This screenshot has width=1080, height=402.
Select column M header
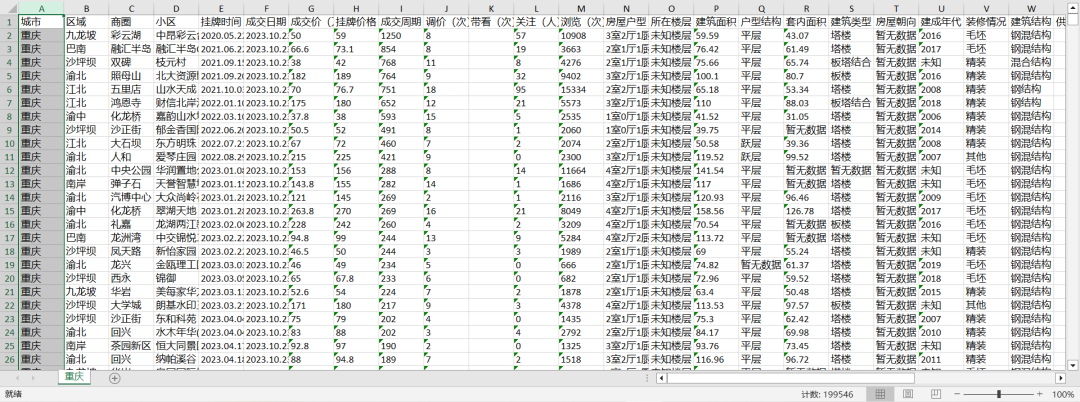581,8
